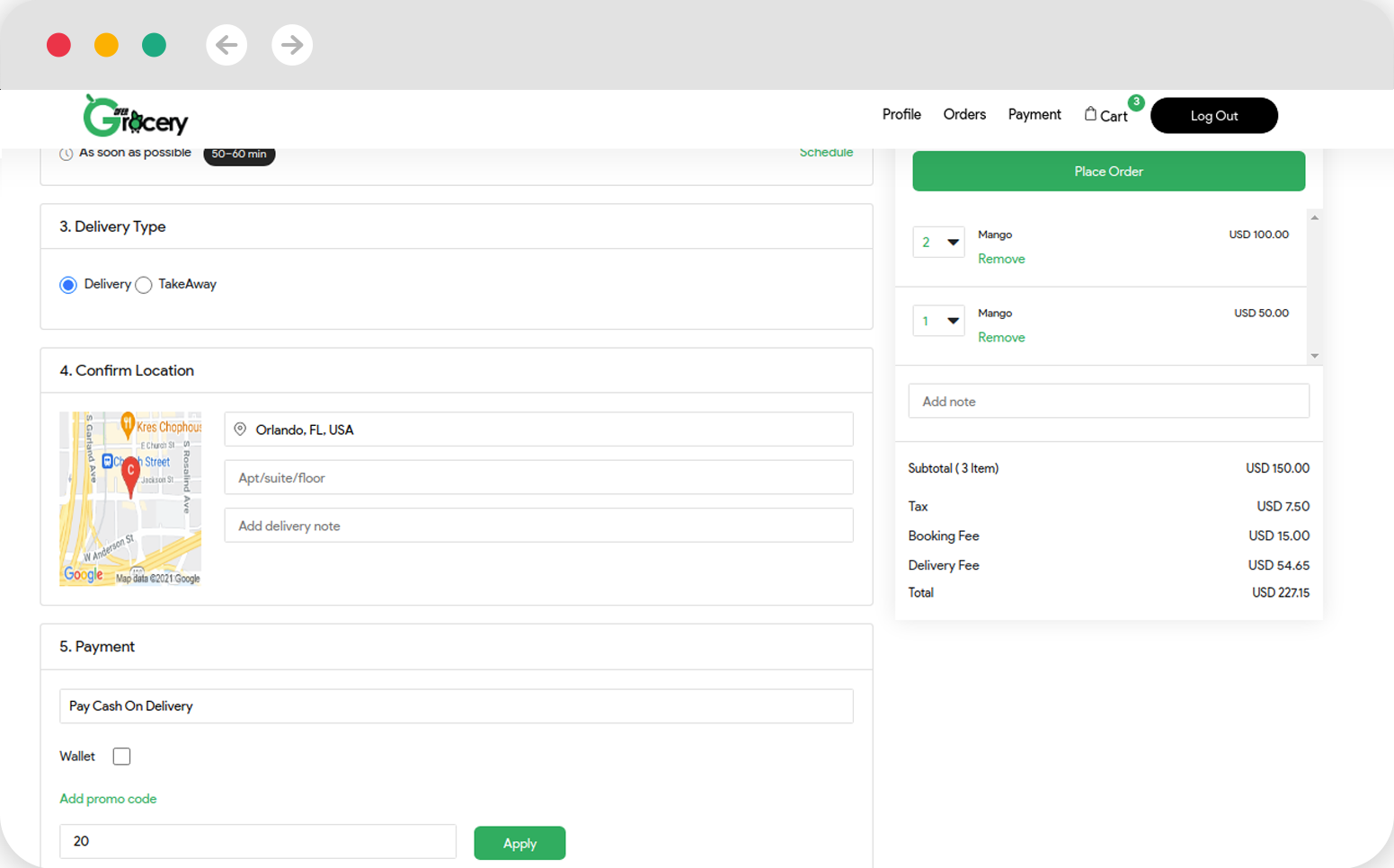This screenshot has height=868, width=1394.
Task: Click the Schedule link
Action: click(x=826, y=153)
